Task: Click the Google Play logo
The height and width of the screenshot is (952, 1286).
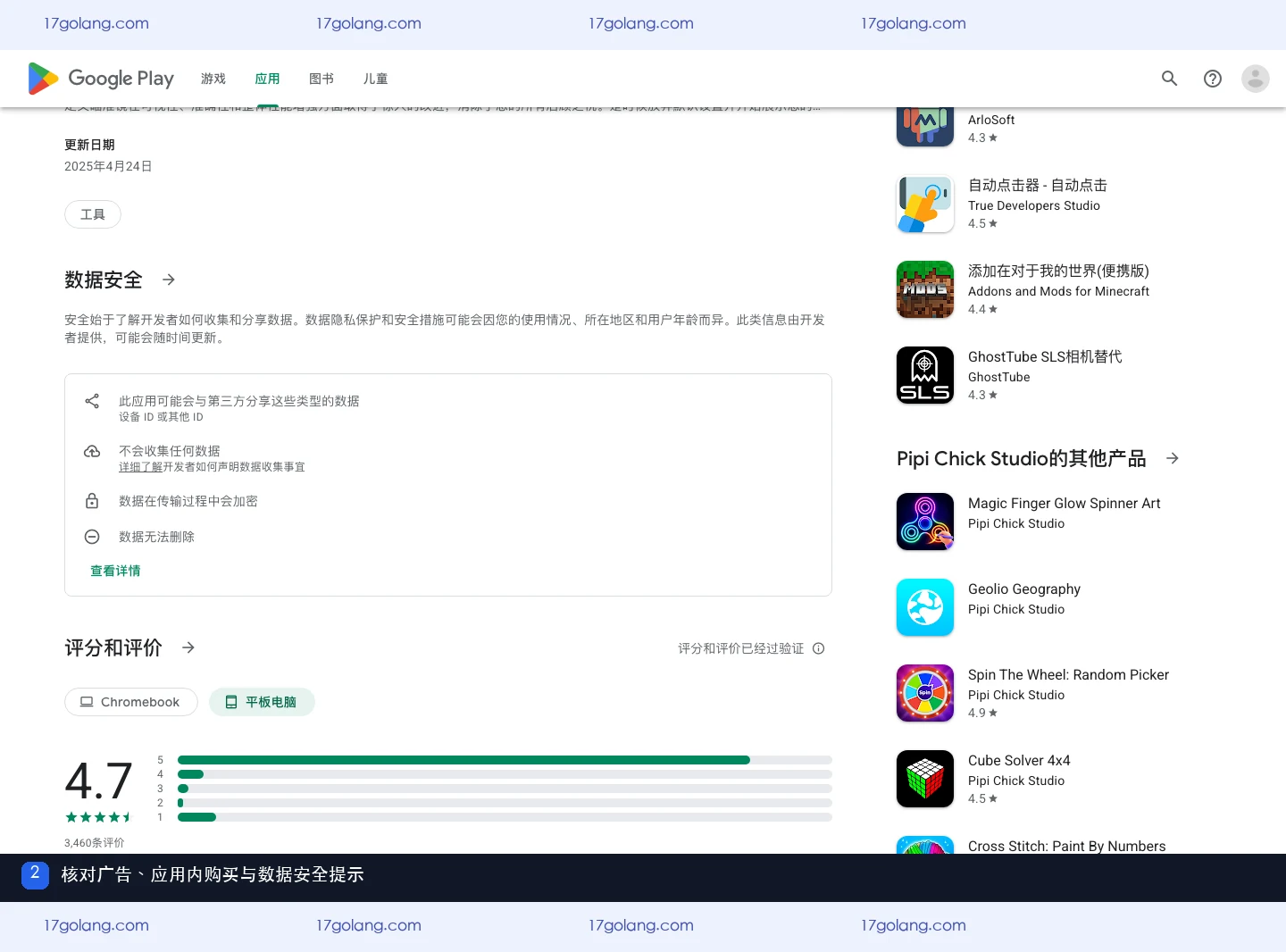Action: click(101, 79)
